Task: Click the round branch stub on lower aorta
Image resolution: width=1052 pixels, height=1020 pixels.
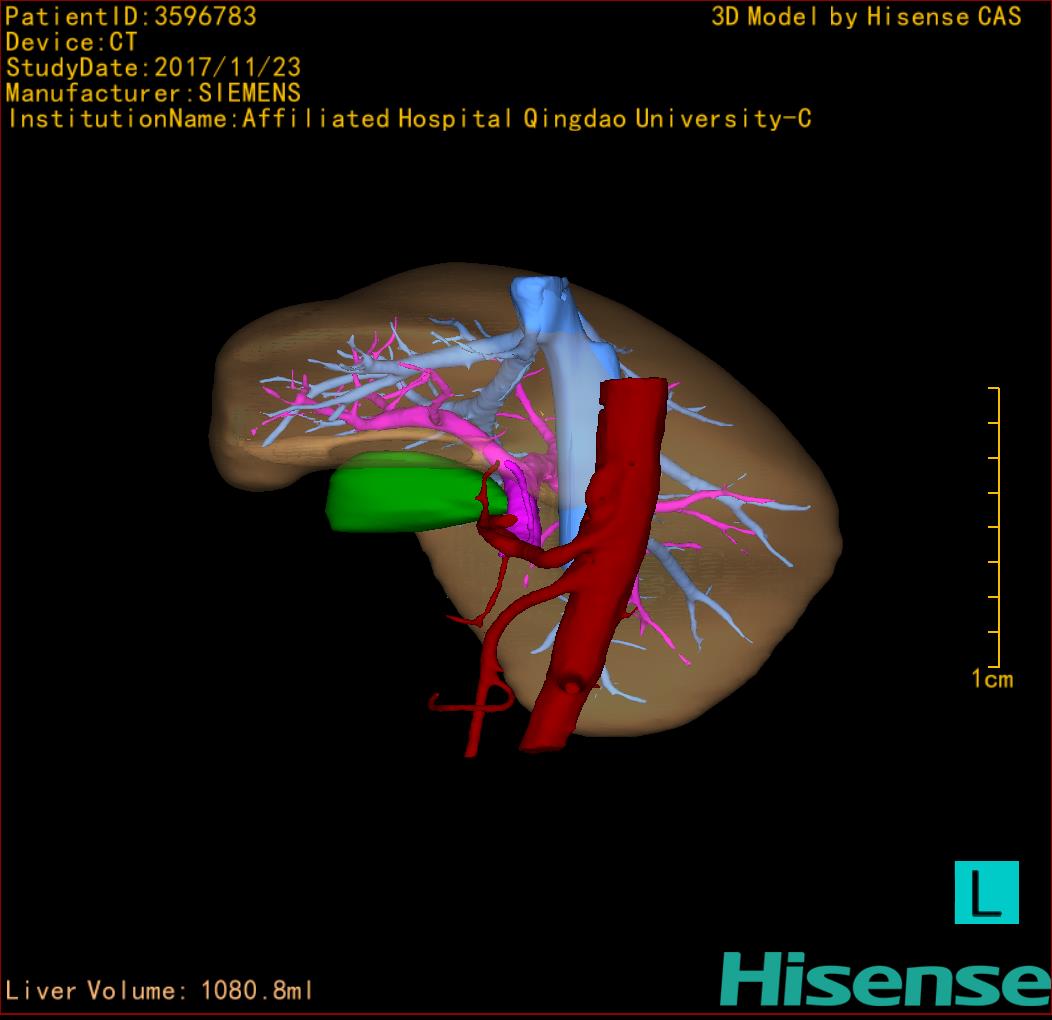Action: click(x=570, y=687)
